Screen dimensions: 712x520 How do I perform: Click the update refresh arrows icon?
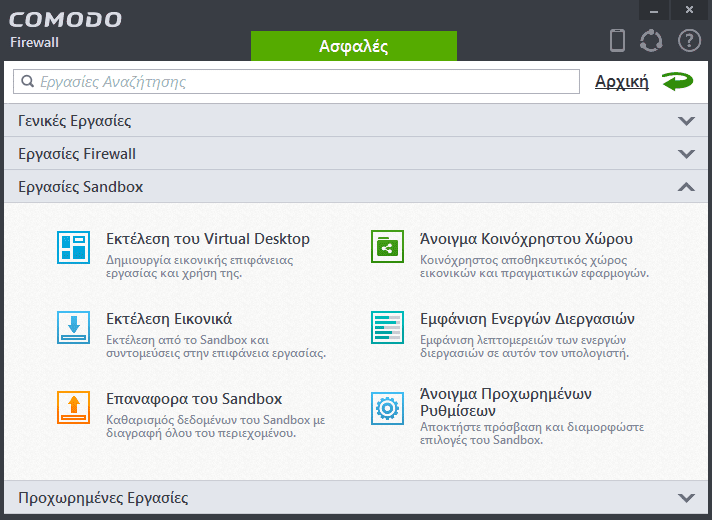651,40
